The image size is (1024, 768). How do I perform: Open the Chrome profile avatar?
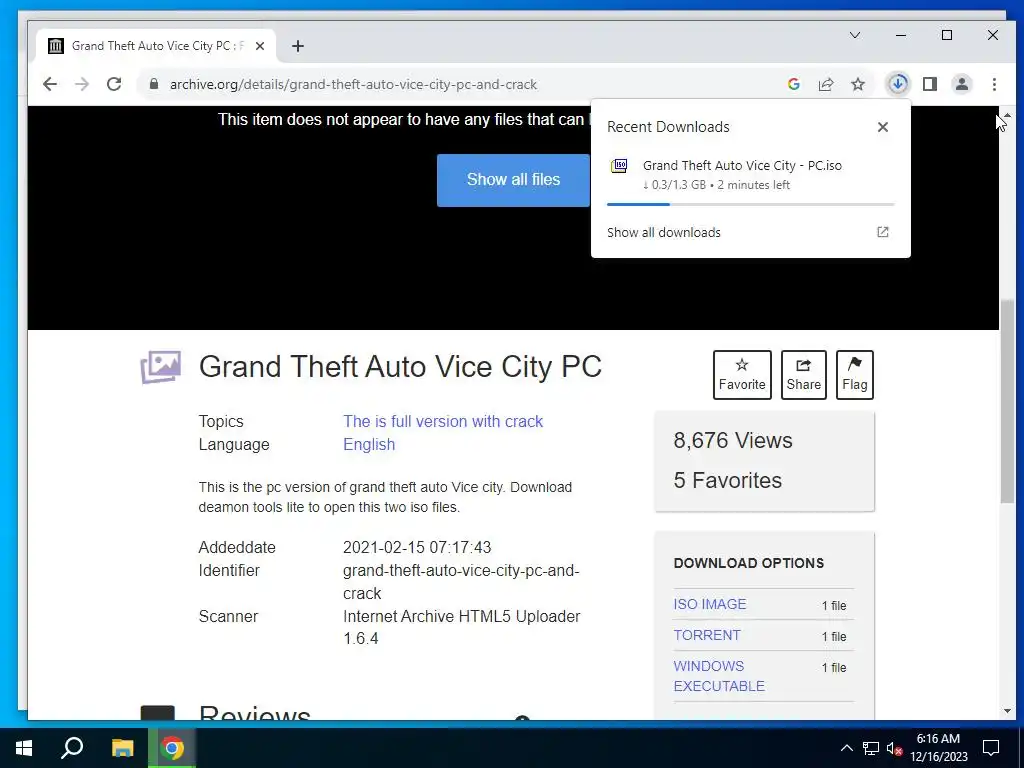pos(962,84)
